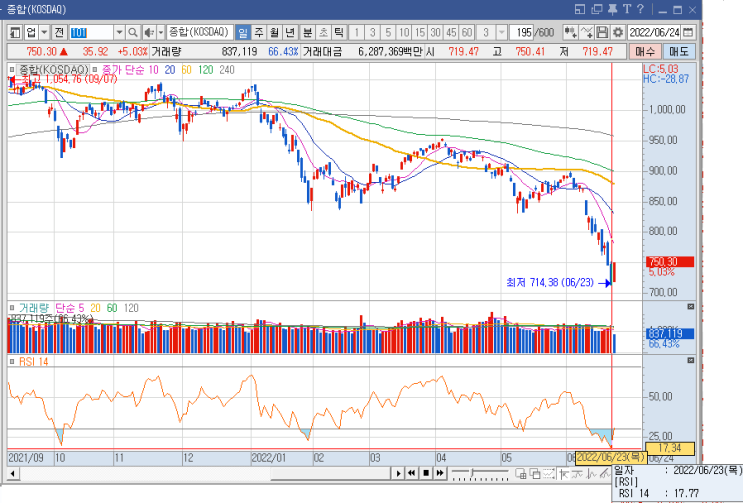Switch to the 월 monthly chart period

274,32
